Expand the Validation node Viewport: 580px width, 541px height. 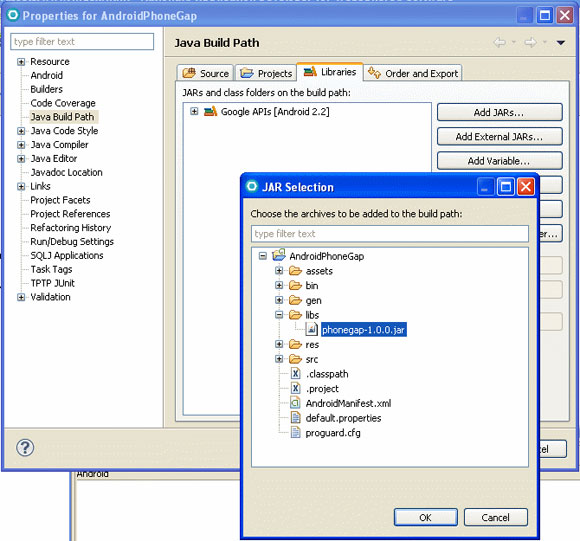tap(21, 297)
